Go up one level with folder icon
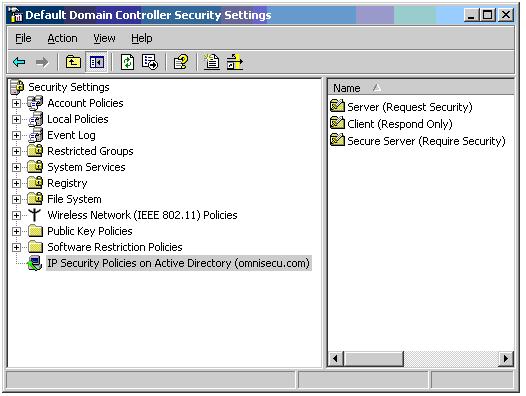The width and height of the screenshot is (526, 396). click(73, 62)
